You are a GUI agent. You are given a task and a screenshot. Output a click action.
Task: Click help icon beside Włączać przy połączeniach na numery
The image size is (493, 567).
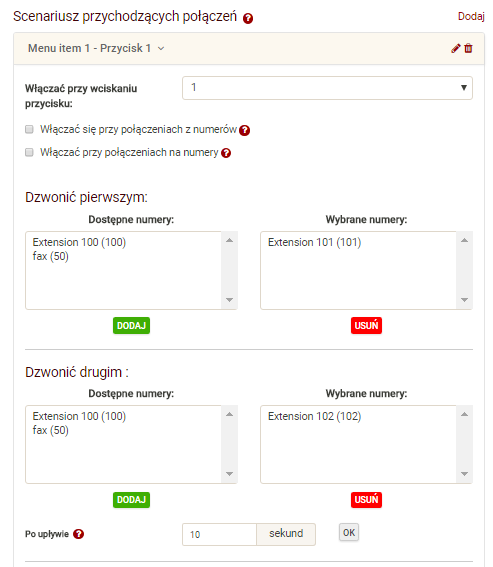(226, 153)
